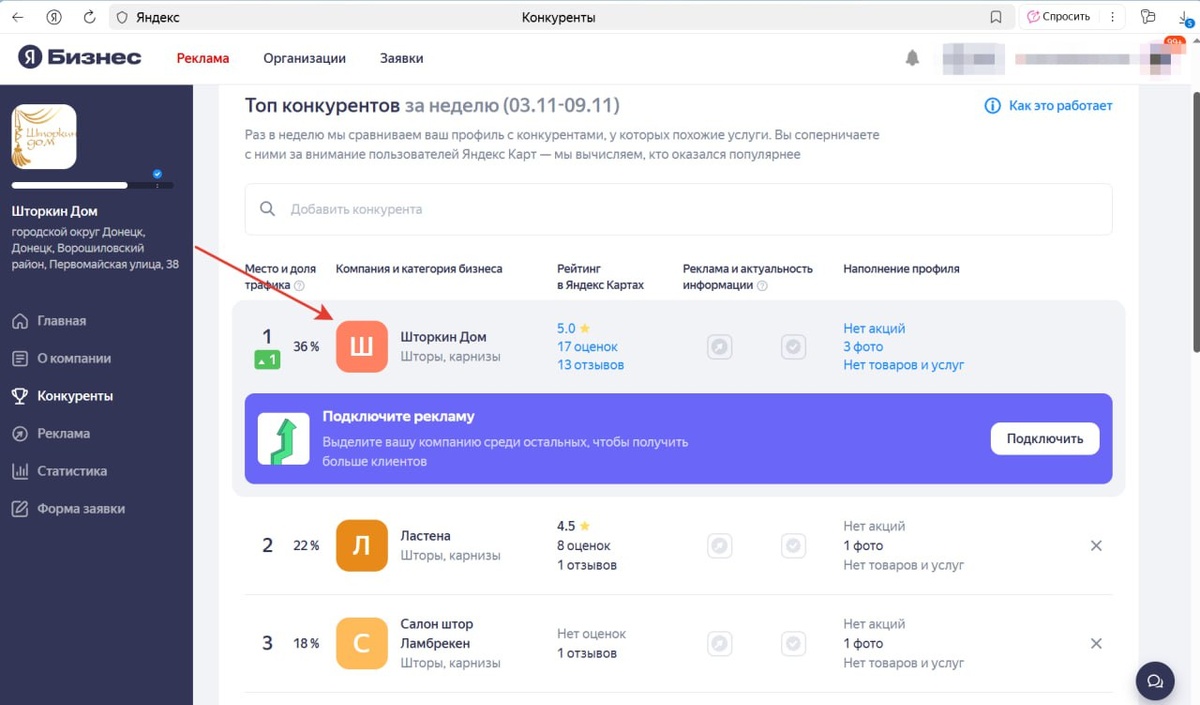Open the 3 фото link
Image resolution: width=1200 pixels, height=705 pixels.
click(863, 346)
